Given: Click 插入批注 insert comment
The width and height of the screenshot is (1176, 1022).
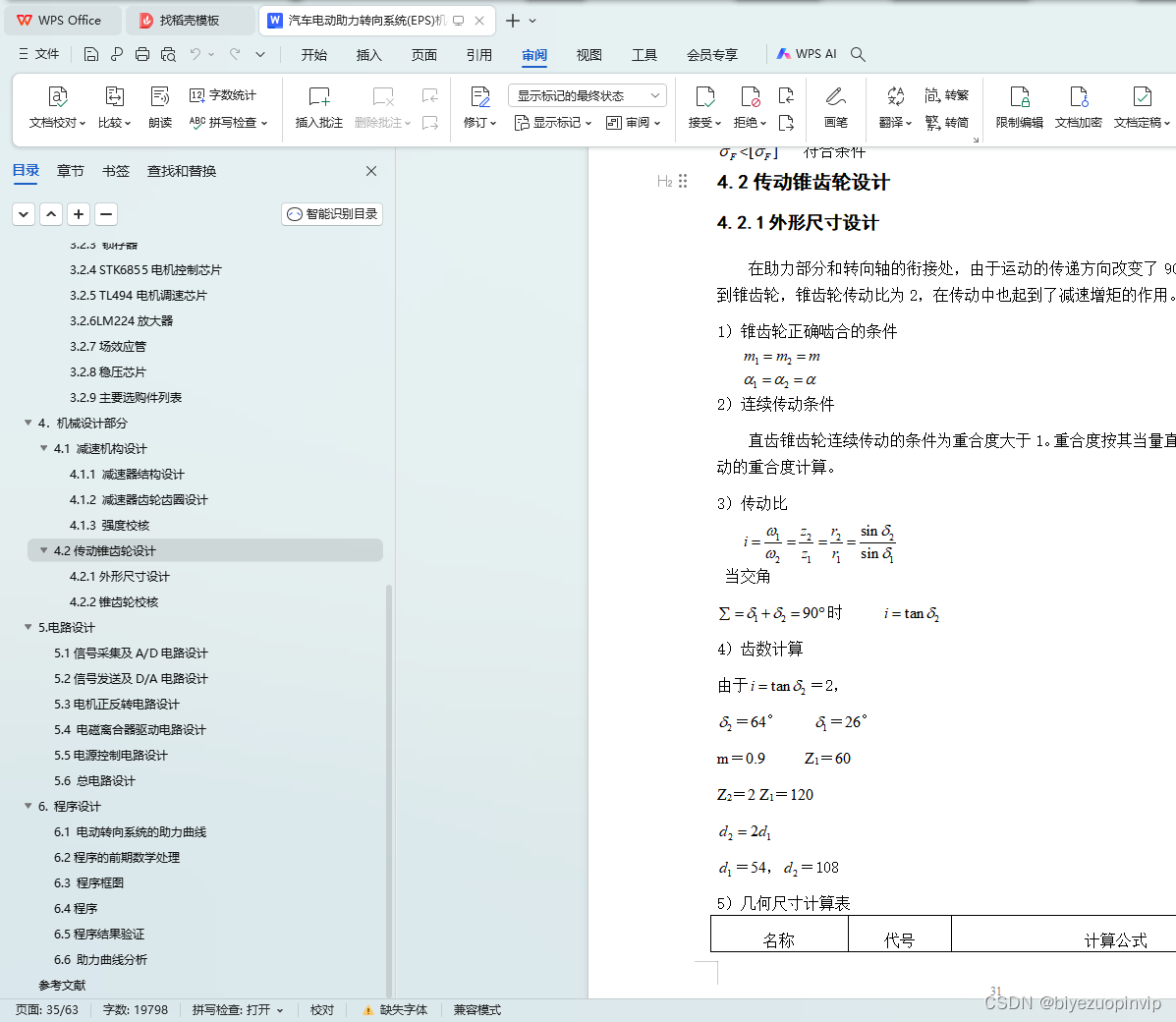Looking at the screenshot, I should (x=318, y=106).
